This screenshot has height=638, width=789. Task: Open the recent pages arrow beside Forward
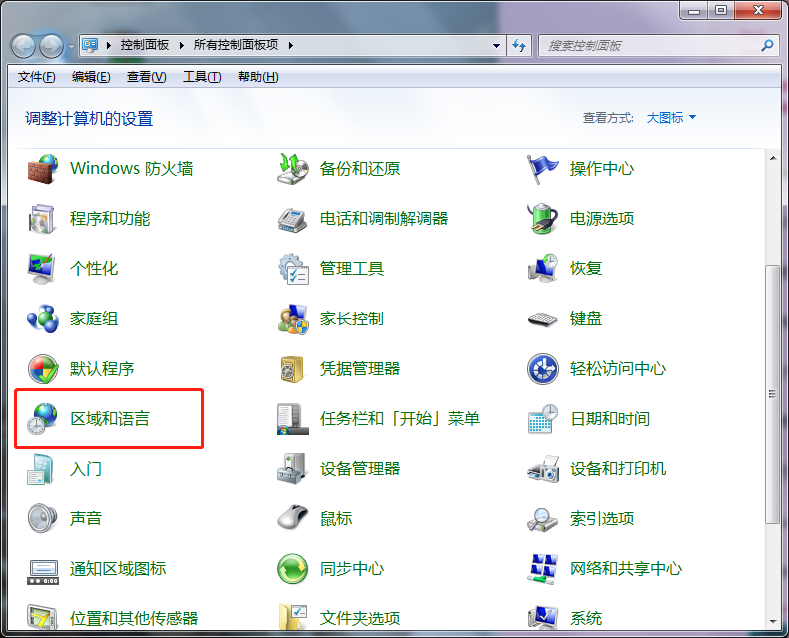coord(71,46)
